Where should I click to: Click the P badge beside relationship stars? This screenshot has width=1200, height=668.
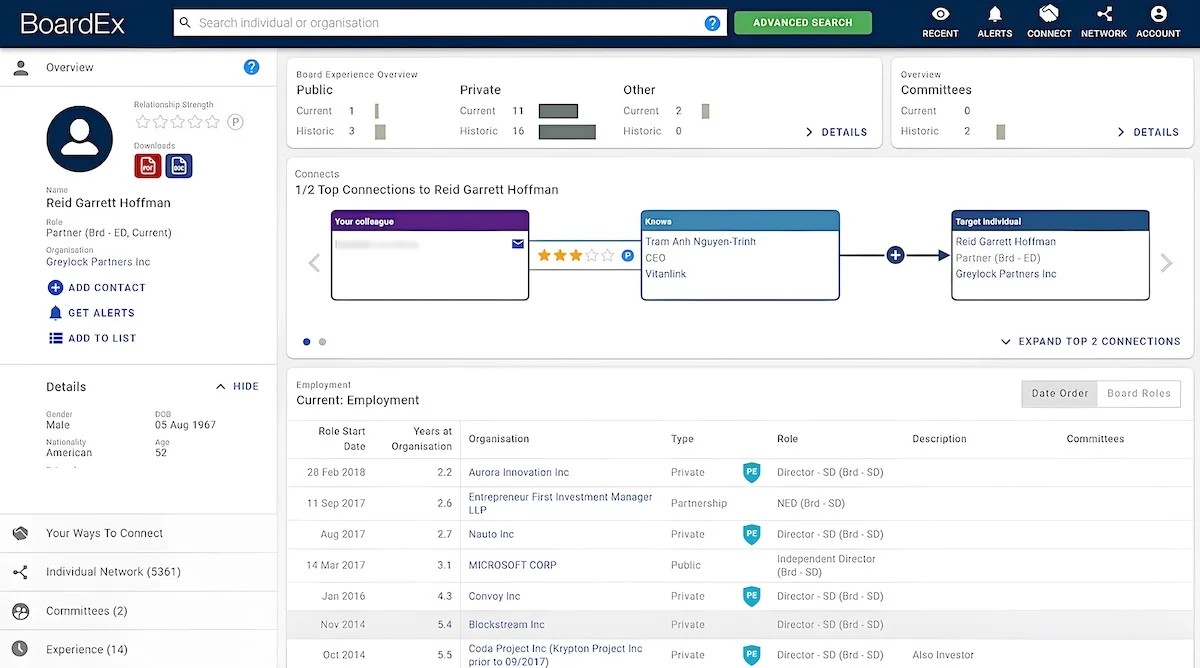[x=235, y=122]
